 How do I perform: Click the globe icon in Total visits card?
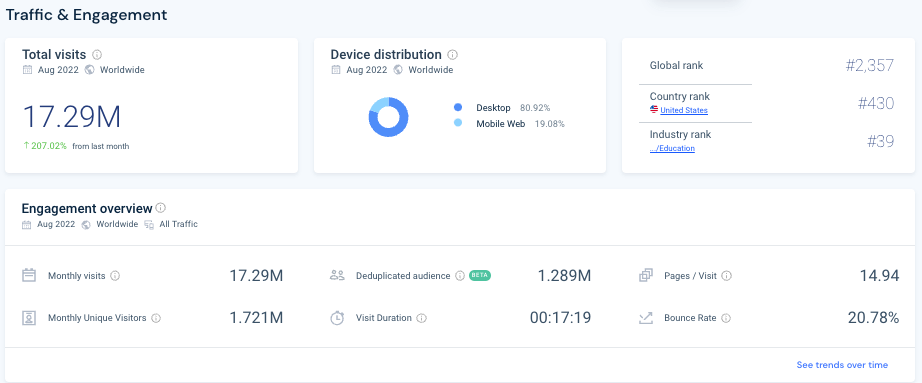coord(89,70)
